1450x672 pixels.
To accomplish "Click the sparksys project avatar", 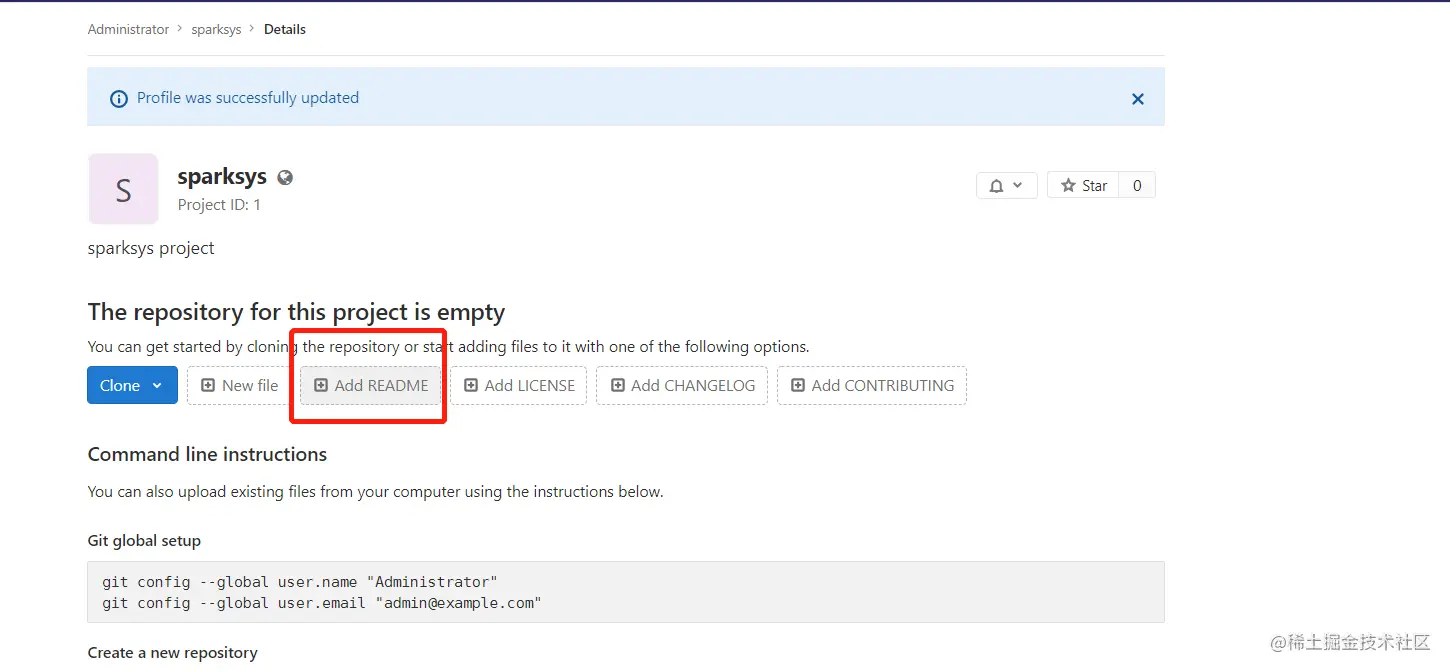I will coord(123,189).
